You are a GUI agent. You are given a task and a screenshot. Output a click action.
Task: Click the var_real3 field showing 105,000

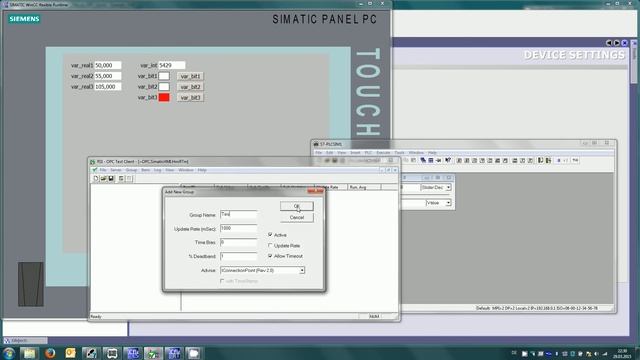108,87
